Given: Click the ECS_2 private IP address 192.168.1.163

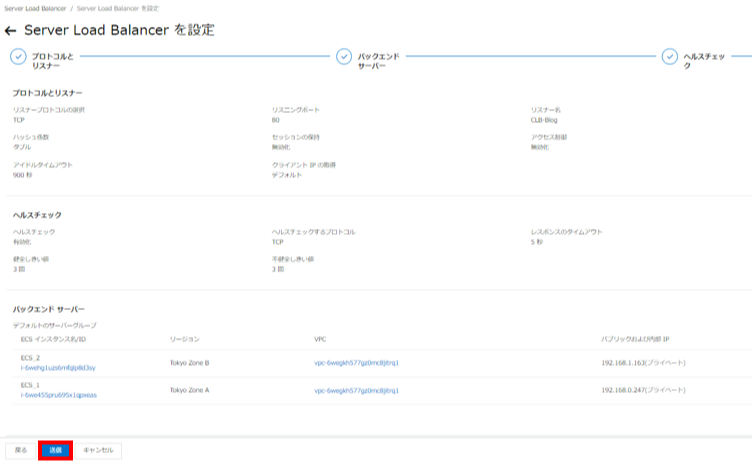Looking at the screenshot, I should 644,363.
